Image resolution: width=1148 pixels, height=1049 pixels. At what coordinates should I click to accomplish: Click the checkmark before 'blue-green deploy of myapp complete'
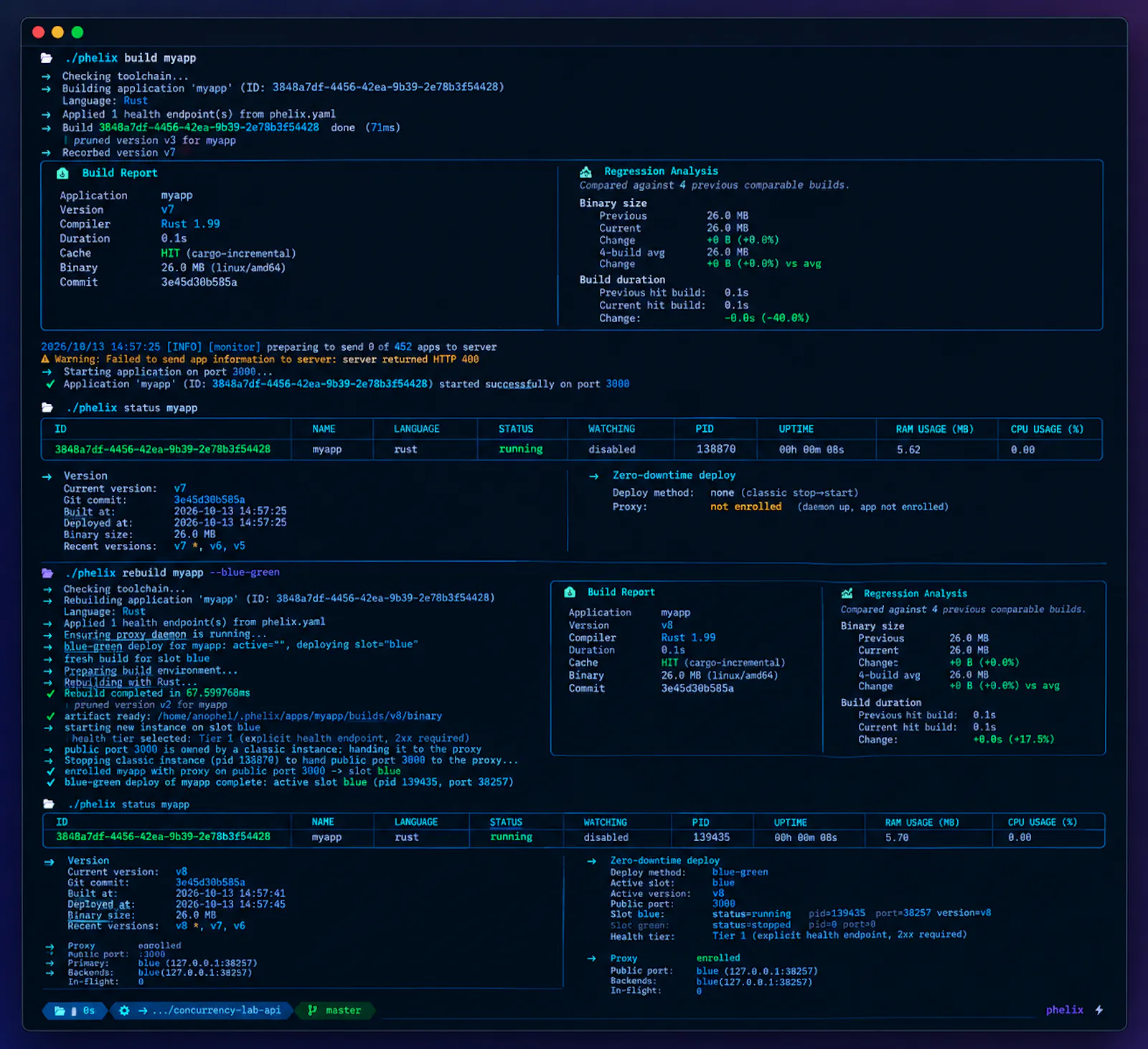point(50,782)
